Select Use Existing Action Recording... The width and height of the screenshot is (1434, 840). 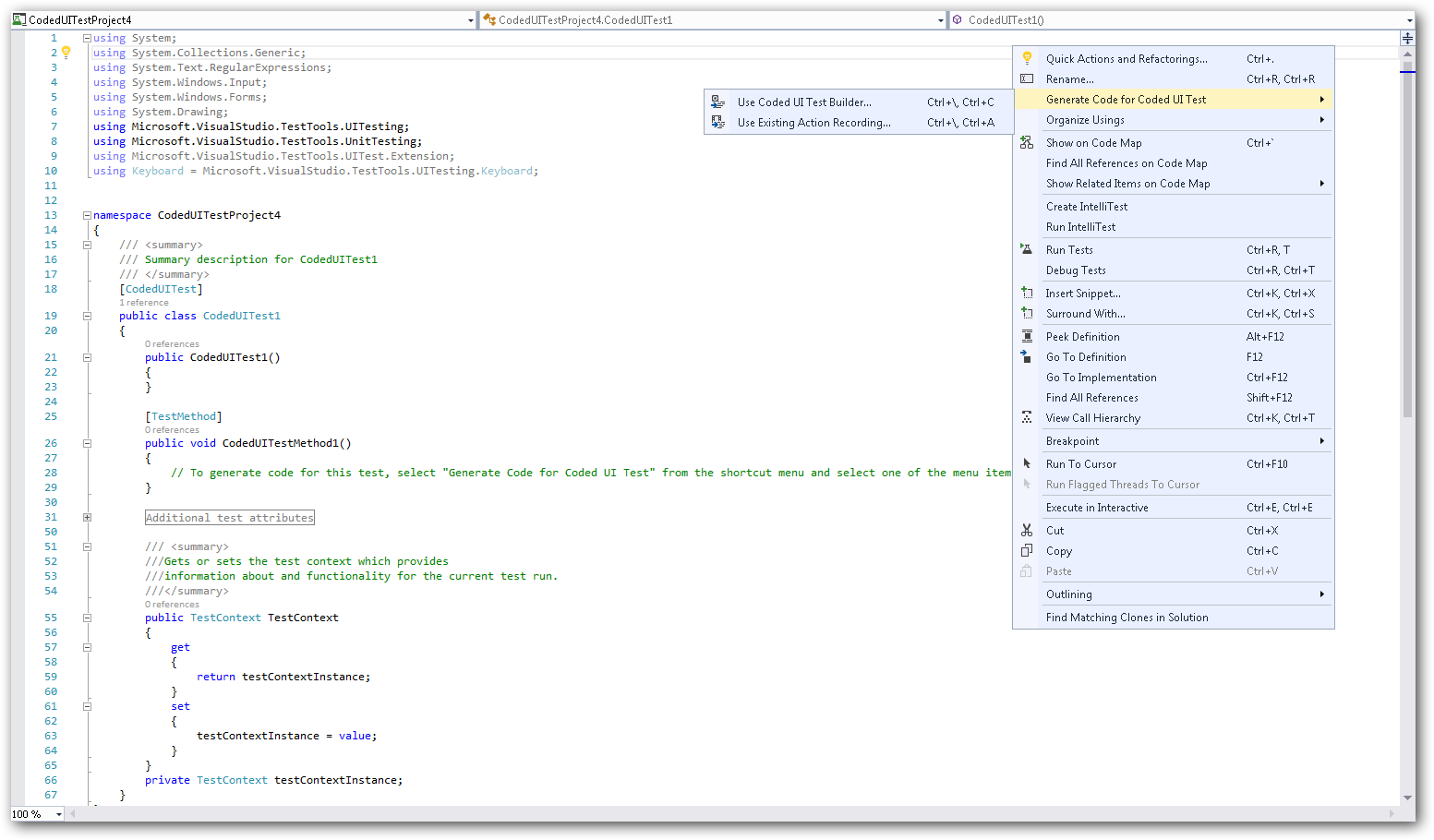coord(859,122)
